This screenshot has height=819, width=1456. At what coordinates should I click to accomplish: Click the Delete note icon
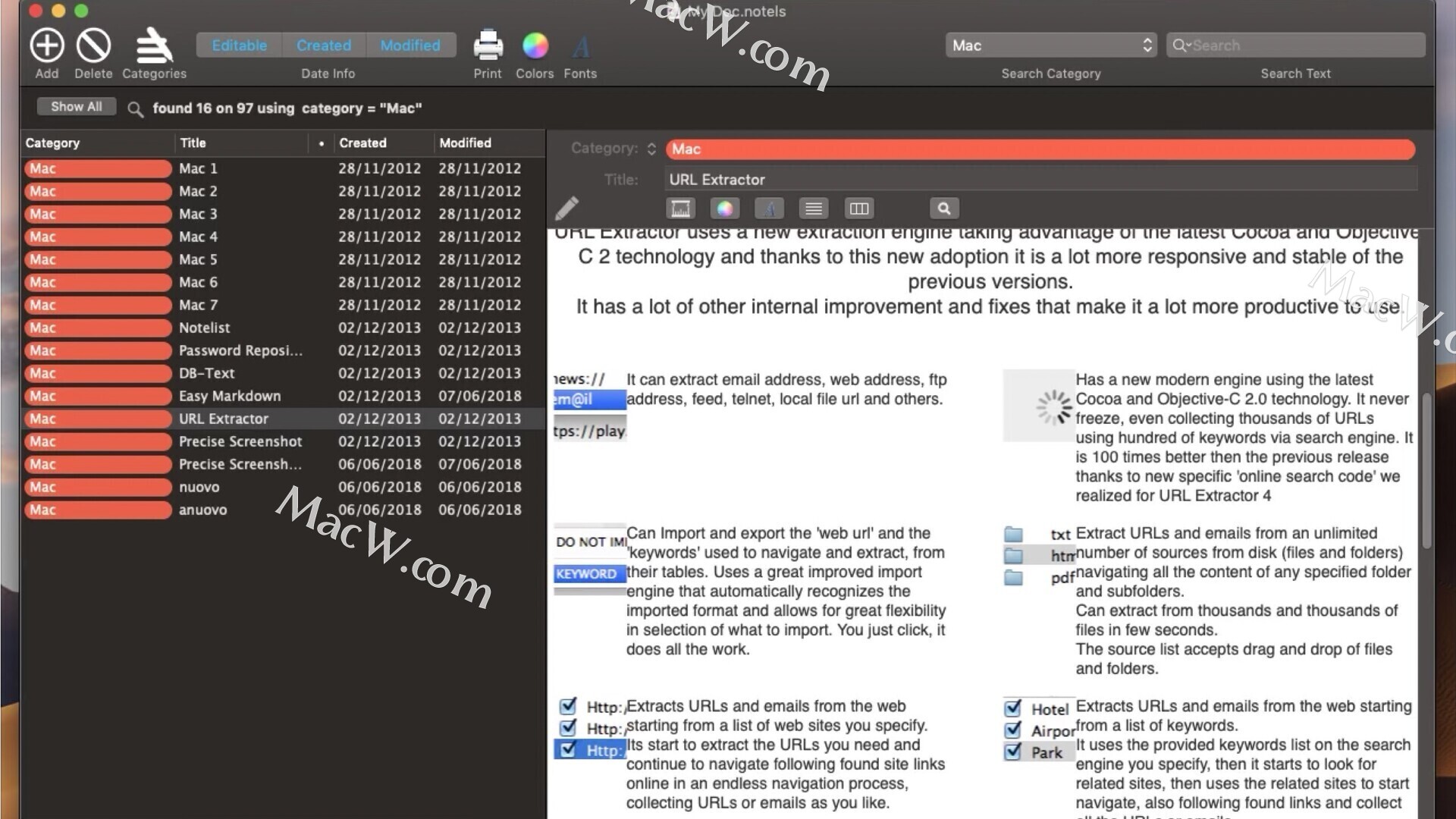tap(93, 45)
